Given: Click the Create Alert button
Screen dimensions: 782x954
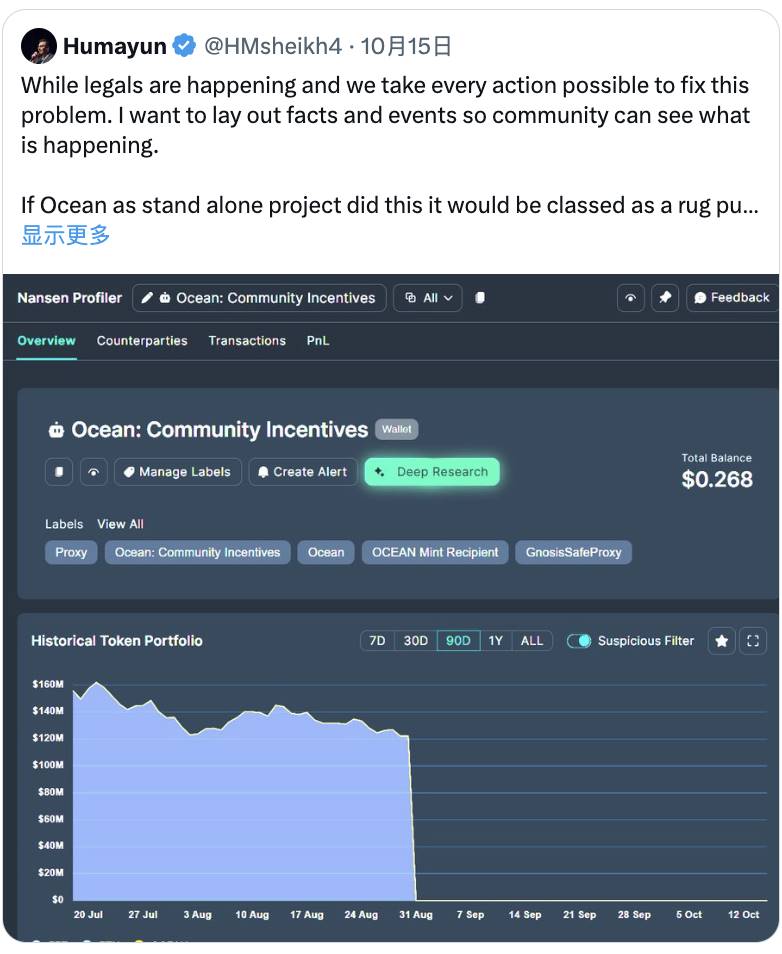Looking at the screenshot, I should (302, 472).
